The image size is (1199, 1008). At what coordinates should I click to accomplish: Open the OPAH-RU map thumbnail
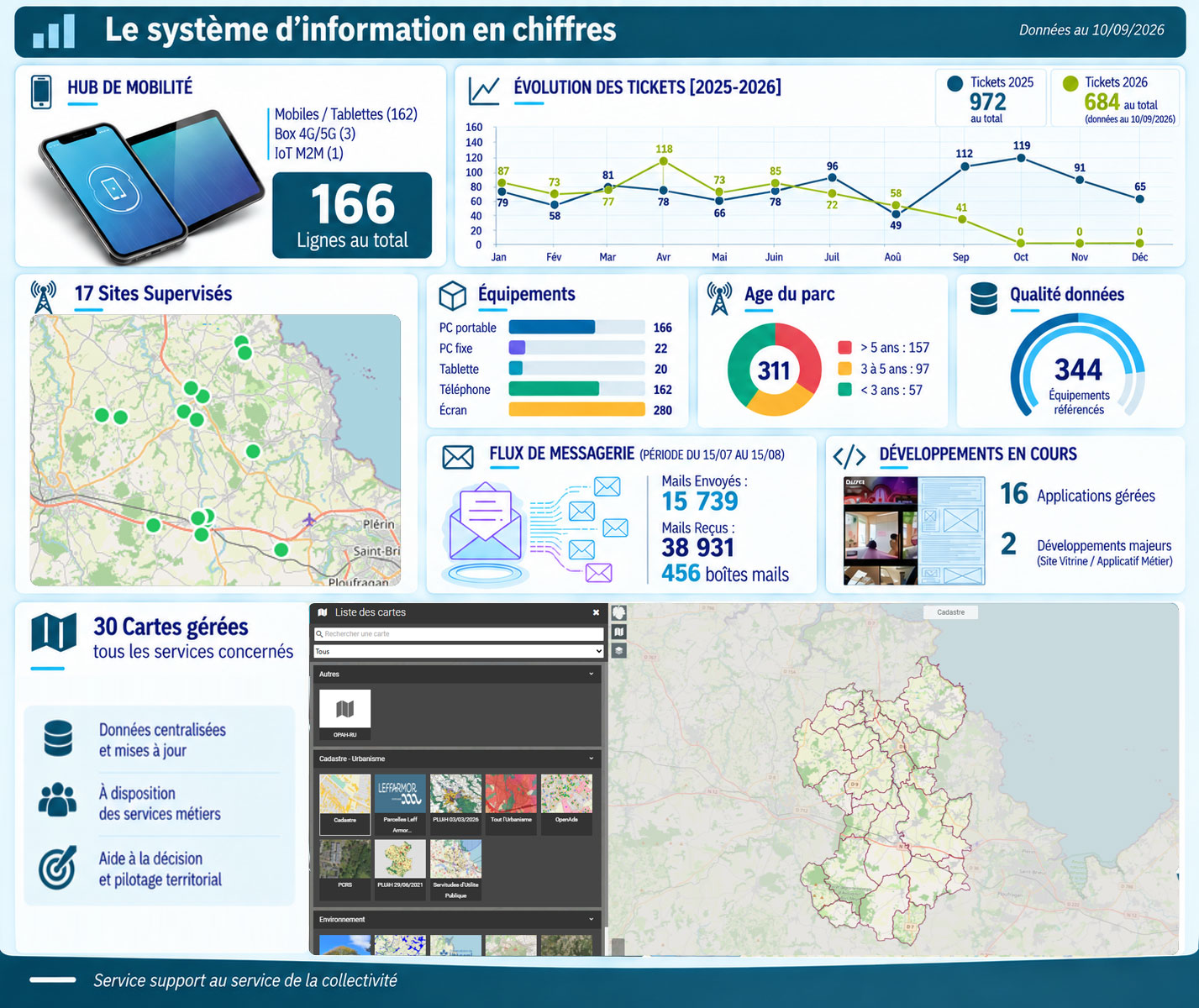344,714
